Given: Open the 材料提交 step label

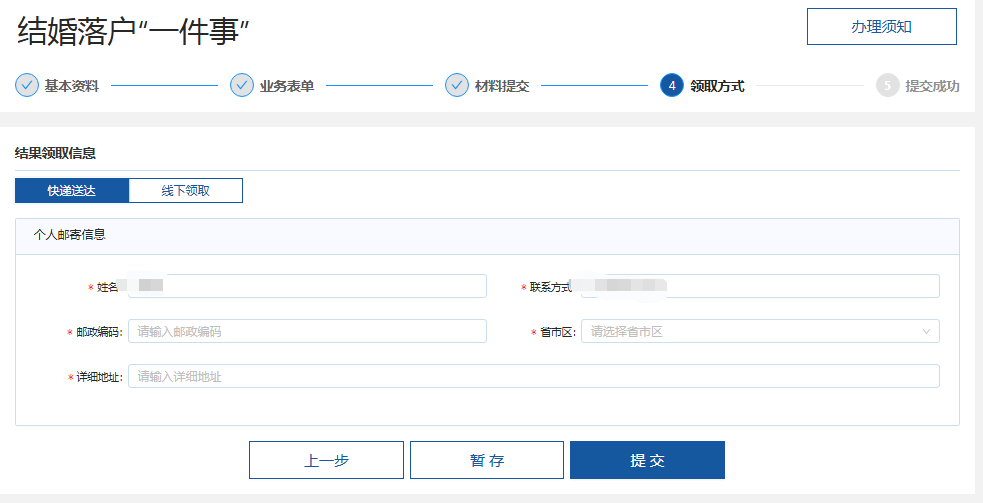Looking at the screenshot, I should pos(502,86).
